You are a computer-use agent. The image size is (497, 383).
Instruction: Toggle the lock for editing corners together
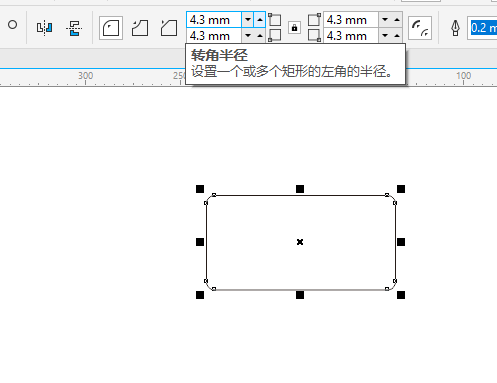click(294, 28)
